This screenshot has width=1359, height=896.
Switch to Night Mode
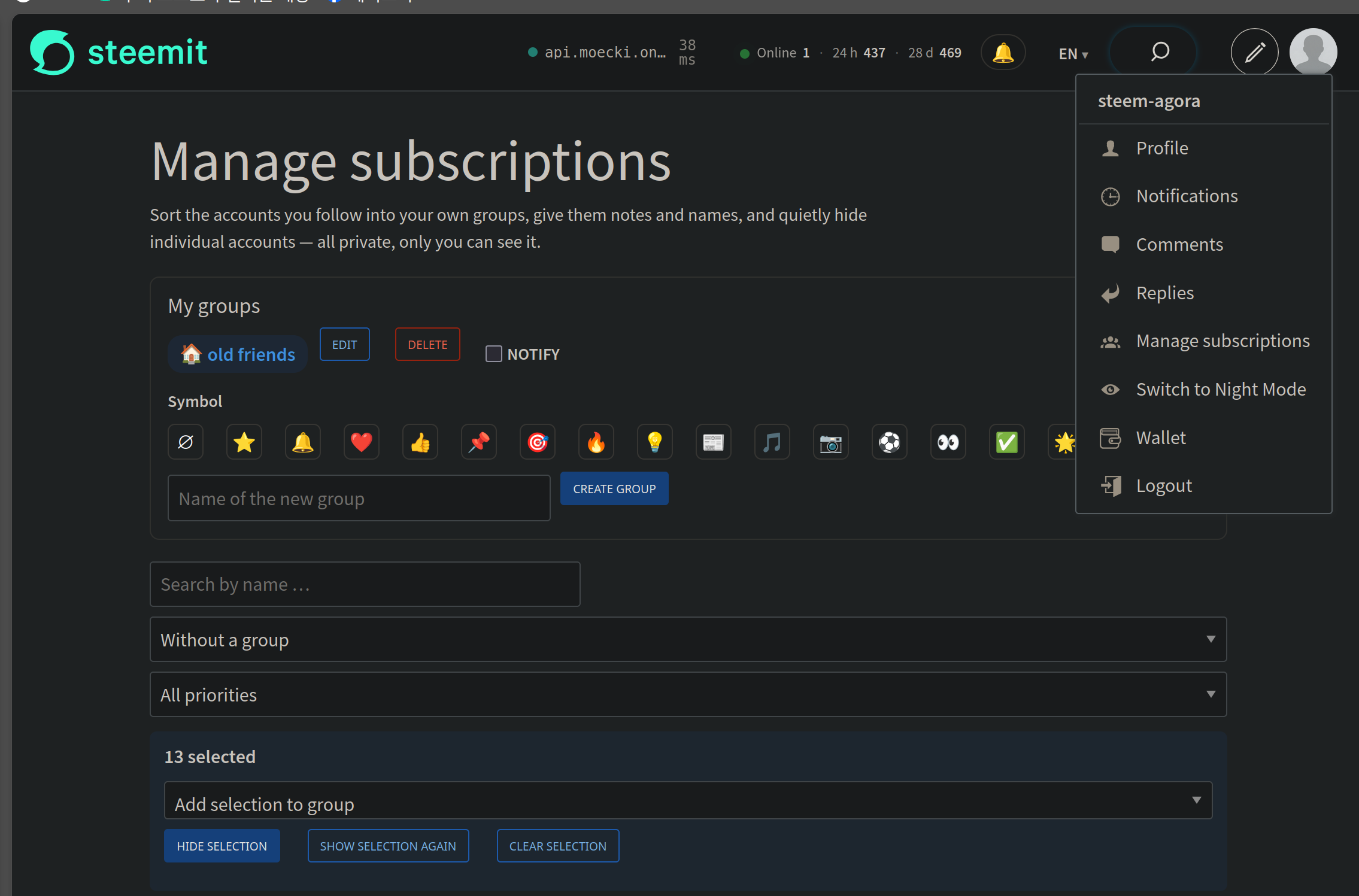coord(1203,389)
